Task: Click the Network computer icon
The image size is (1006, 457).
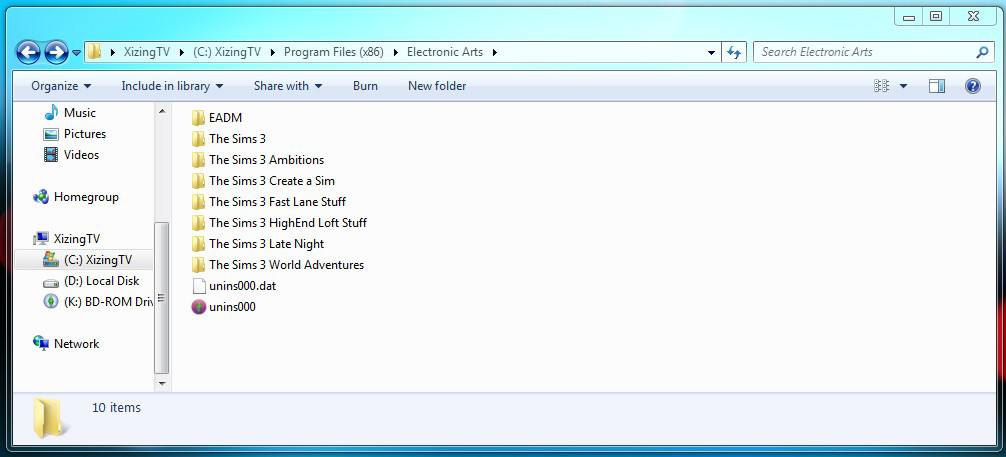Action: tap(40, 344)
